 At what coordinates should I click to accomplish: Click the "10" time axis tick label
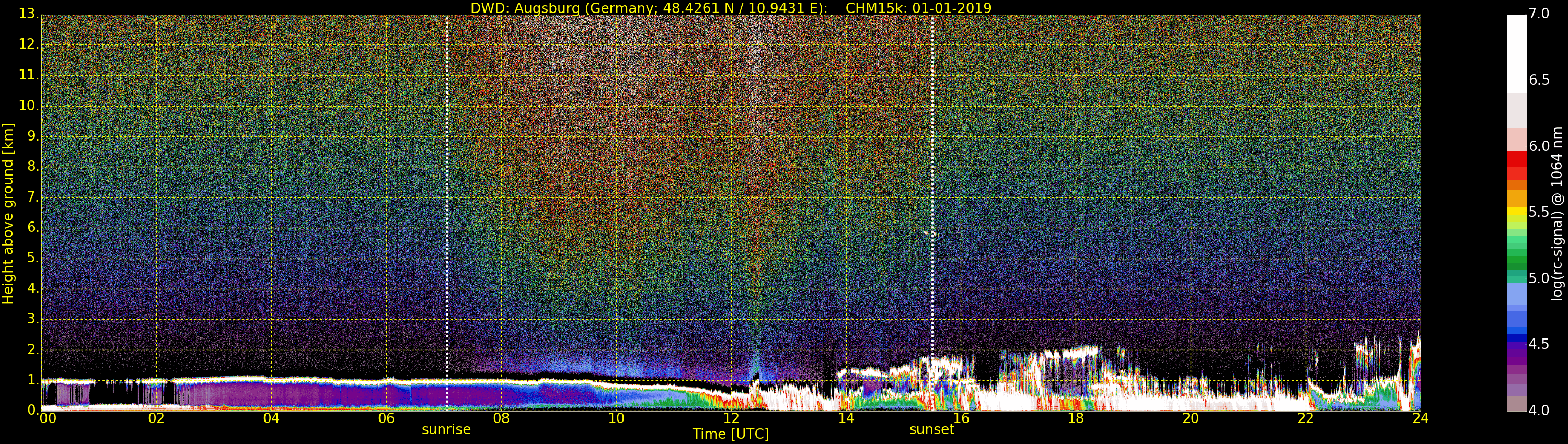(617, 418)
